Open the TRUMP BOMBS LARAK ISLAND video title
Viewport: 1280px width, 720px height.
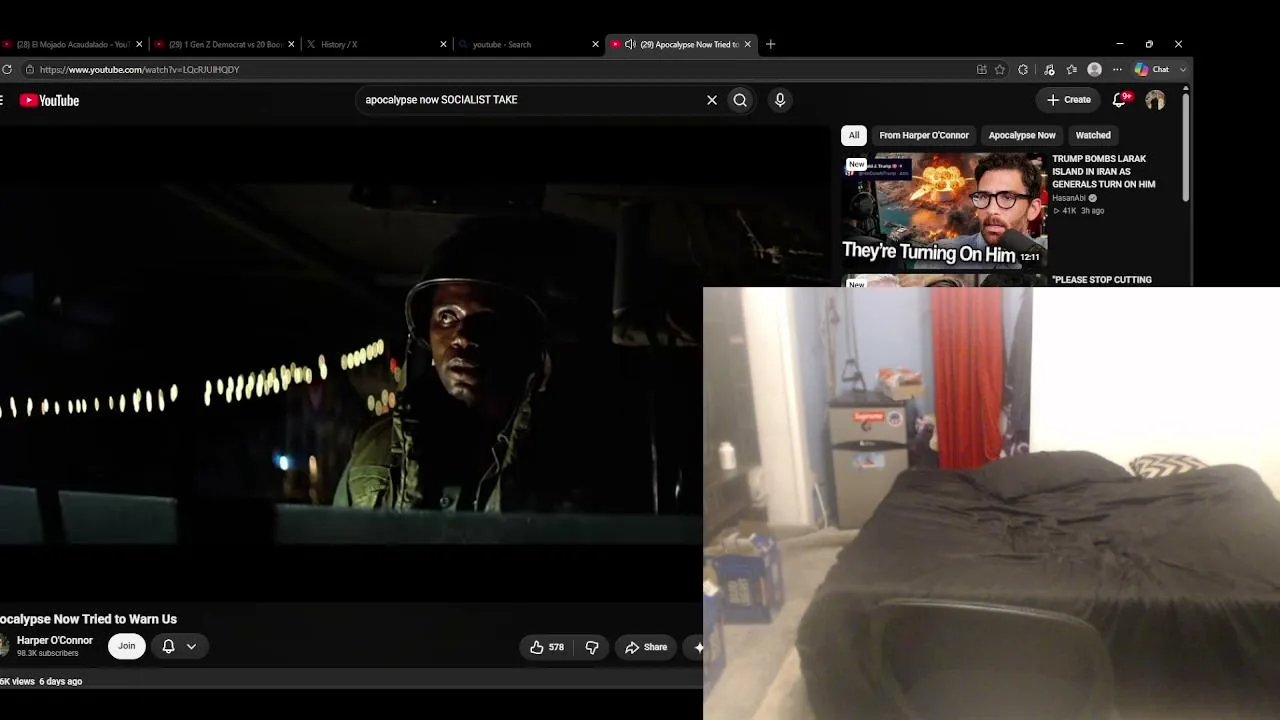[1104, 171]
